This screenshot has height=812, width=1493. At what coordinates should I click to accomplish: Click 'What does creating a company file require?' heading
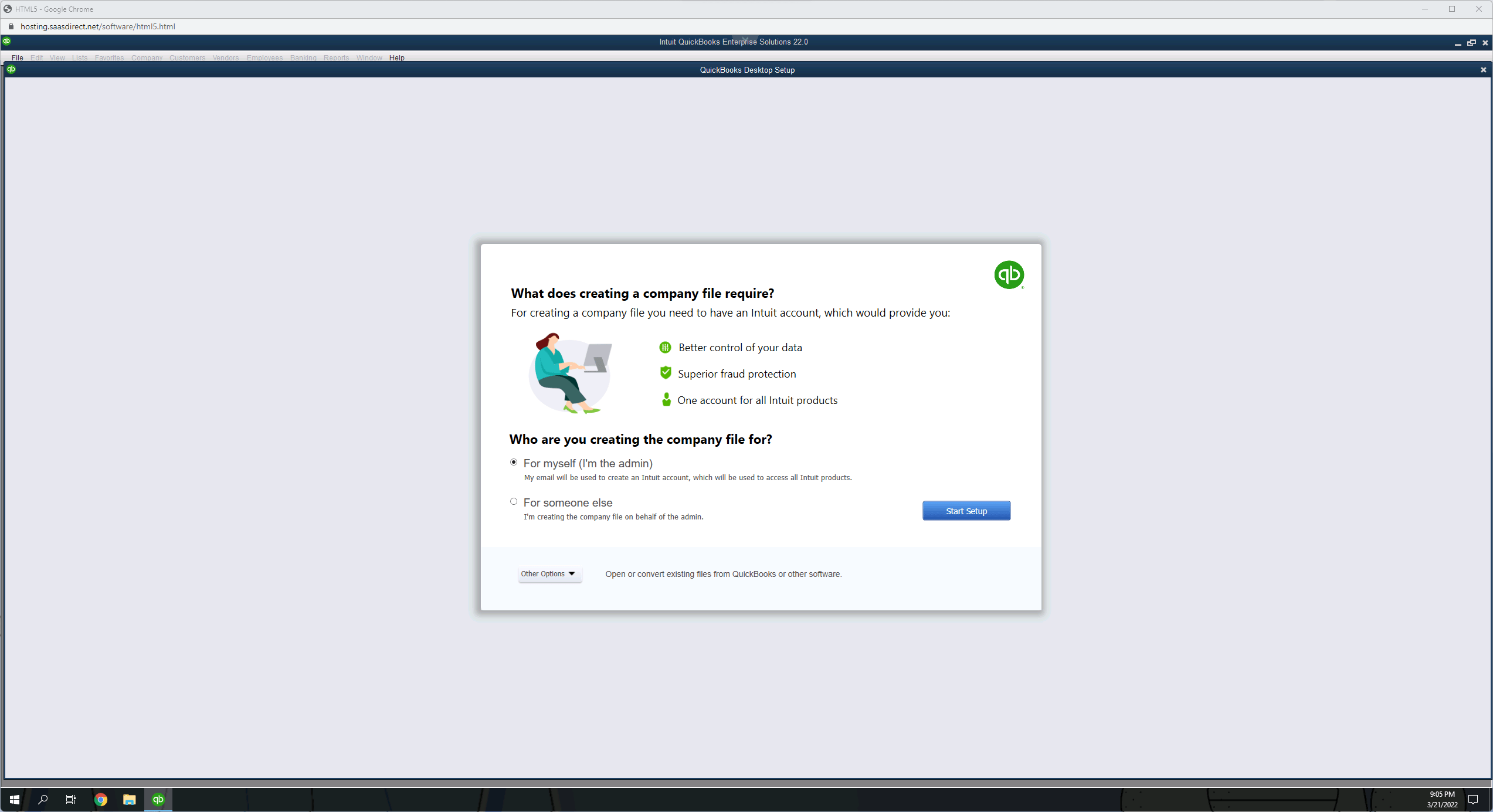pos(643,293)
